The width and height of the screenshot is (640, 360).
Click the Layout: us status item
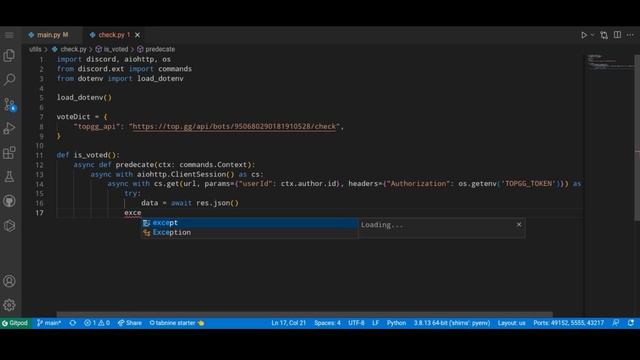tap(511, 323)
